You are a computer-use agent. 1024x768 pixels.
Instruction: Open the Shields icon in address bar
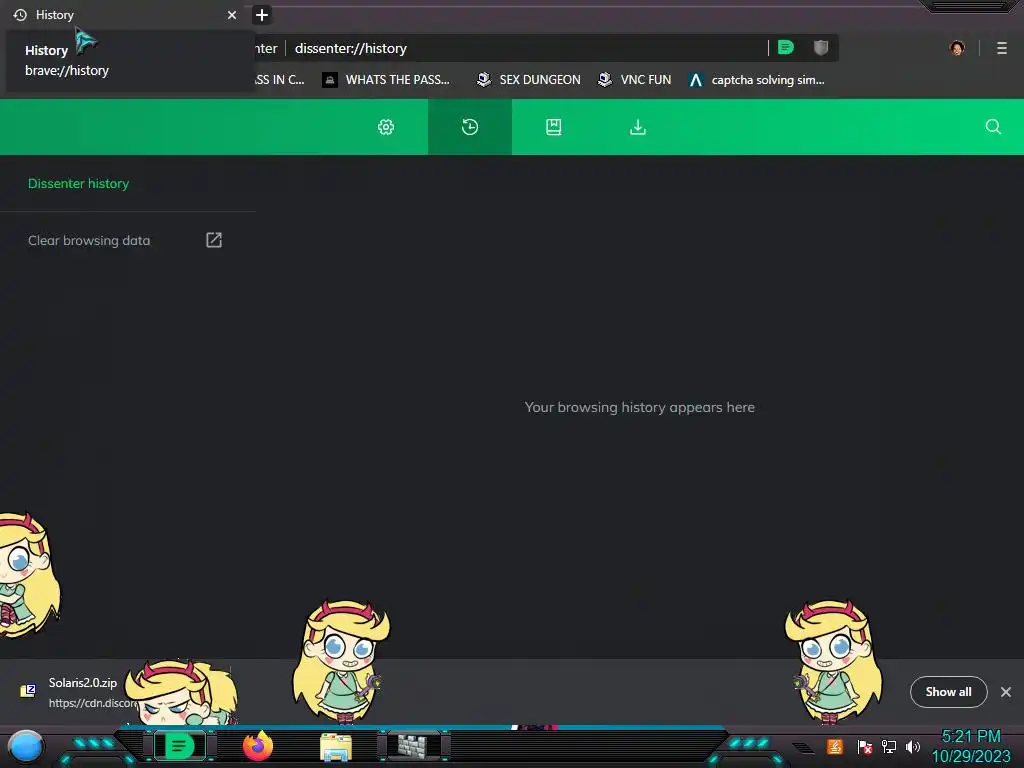821,47
